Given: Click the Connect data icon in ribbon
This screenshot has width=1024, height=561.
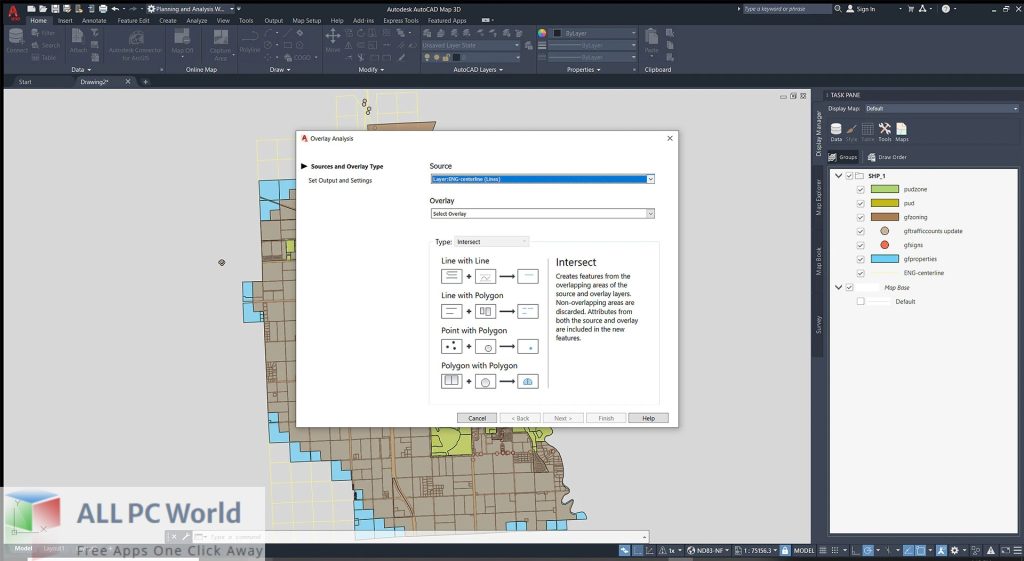Looking at the screenshot, I should tap(16, 40).
